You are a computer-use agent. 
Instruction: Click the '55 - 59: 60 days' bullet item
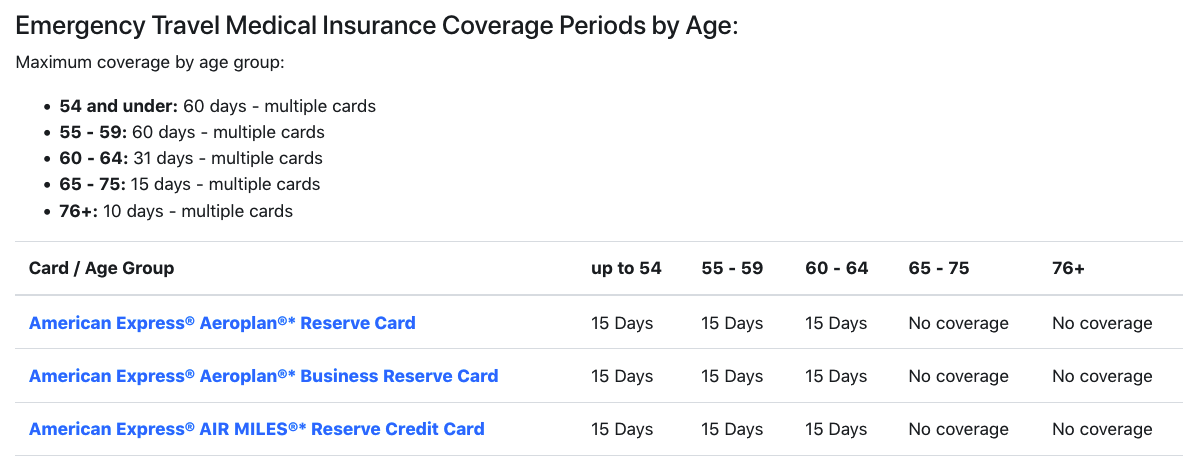coord(192,132)
